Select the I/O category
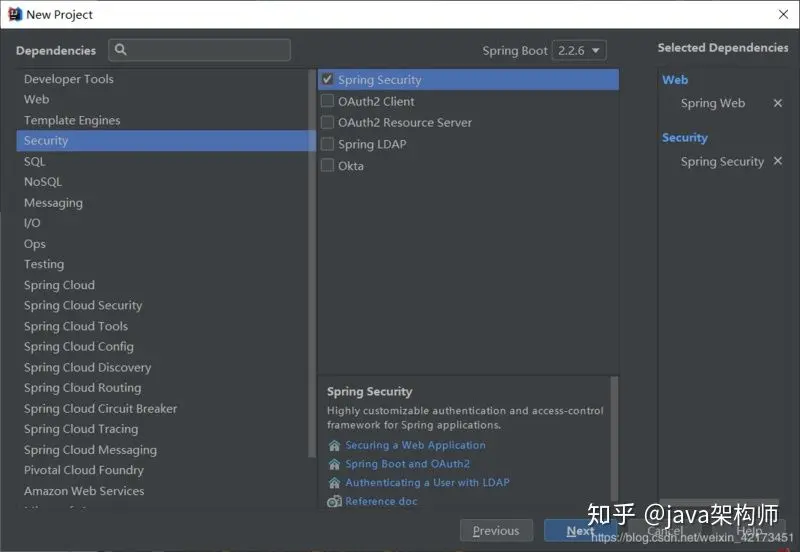The image size is (800, 552). 162,223
